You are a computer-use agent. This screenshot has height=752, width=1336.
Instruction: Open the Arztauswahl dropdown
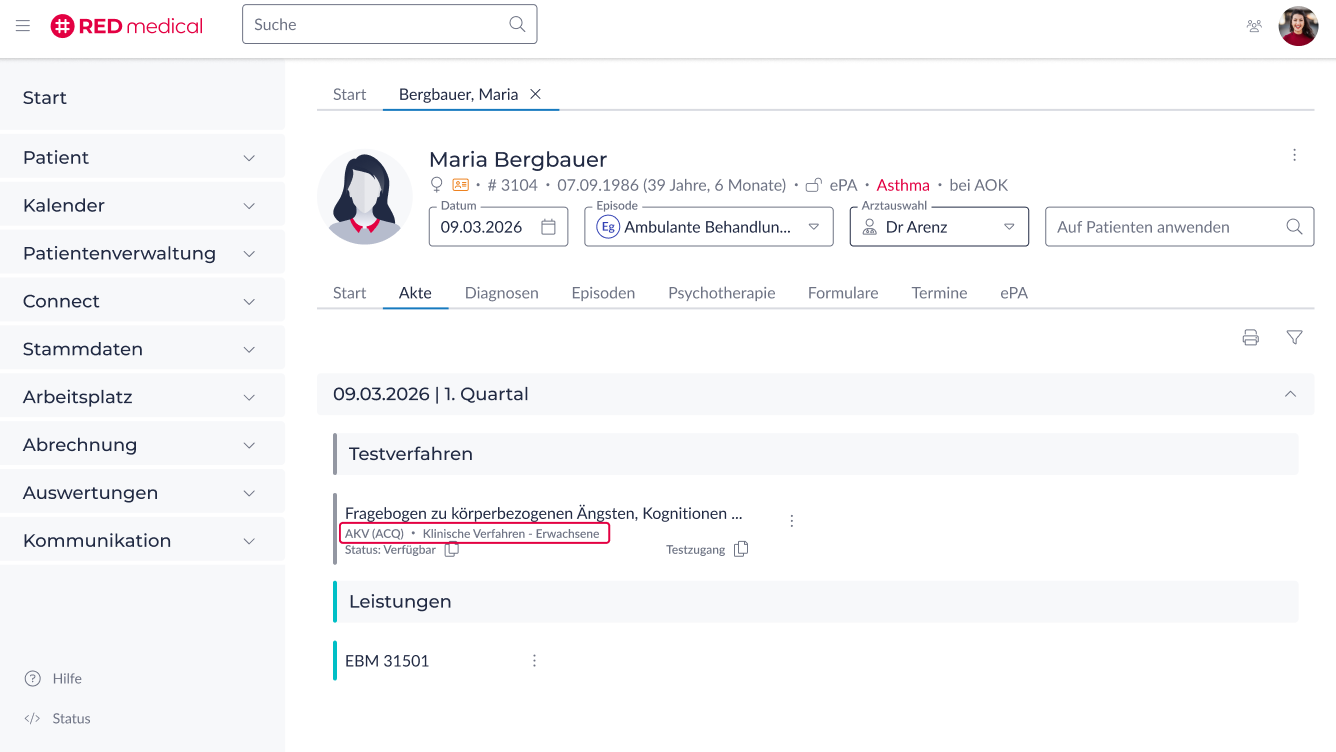pos(1009,227)
